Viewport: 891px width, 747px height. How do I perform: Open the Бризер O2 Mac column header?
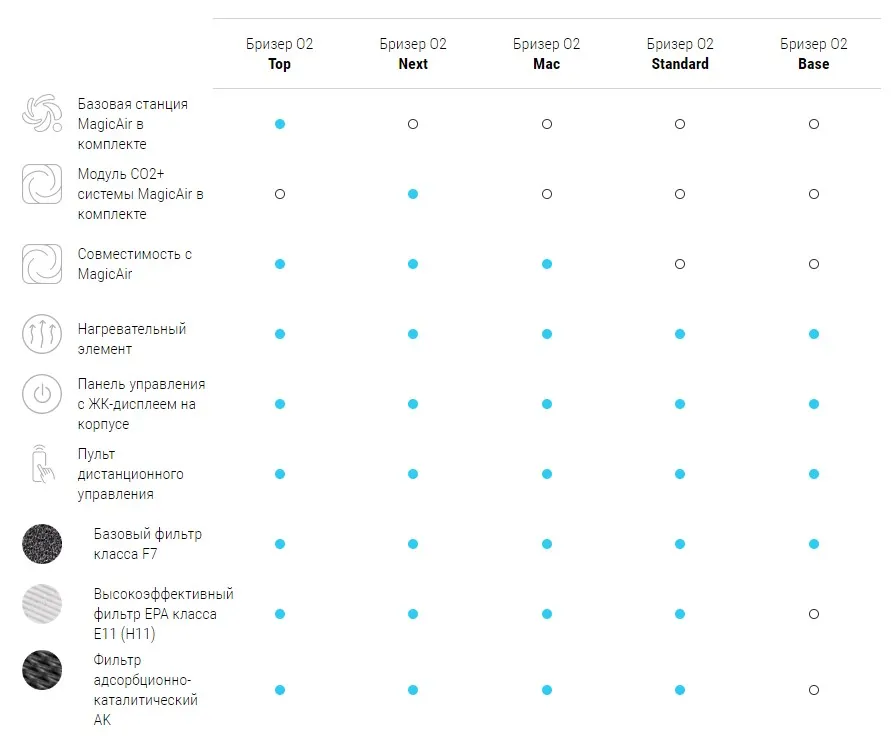click(x=547, y=54)
